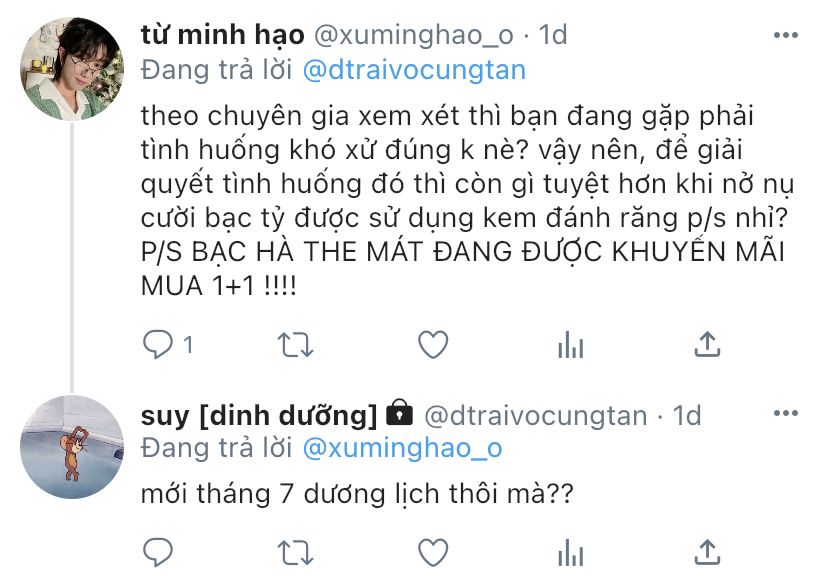The width and height of the screenshot is (828, 576).
Task: Retweet the 'mới tháng 7' reply
Action: click(x=295, y=552)
